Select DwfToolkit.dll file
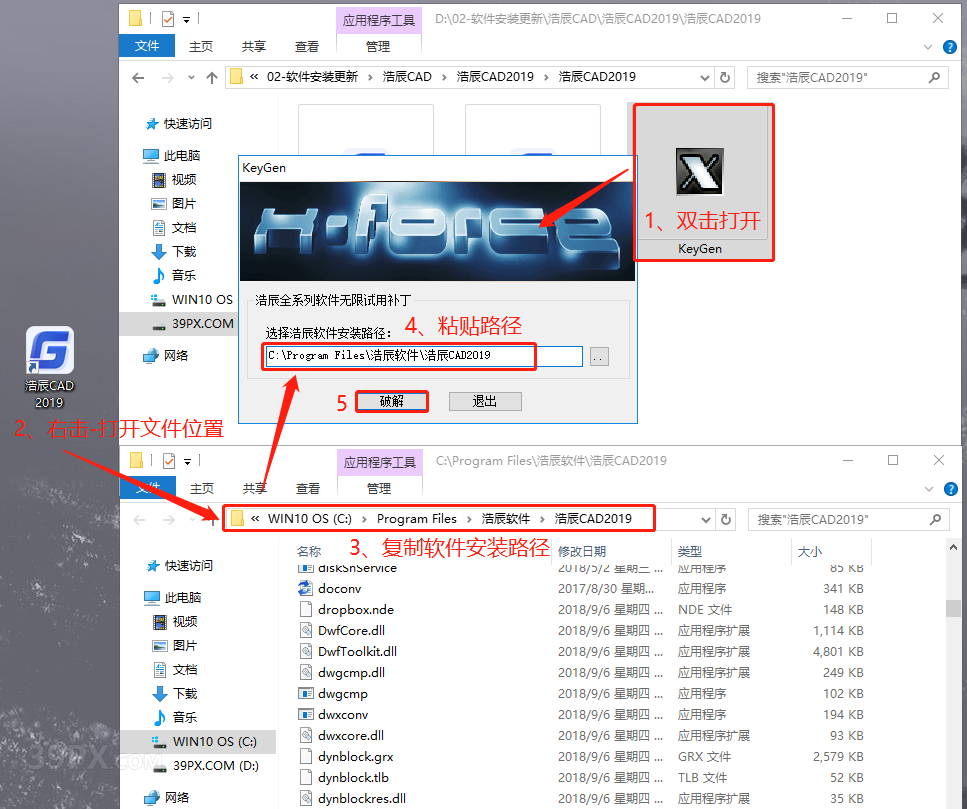 [x=347, y=652]
